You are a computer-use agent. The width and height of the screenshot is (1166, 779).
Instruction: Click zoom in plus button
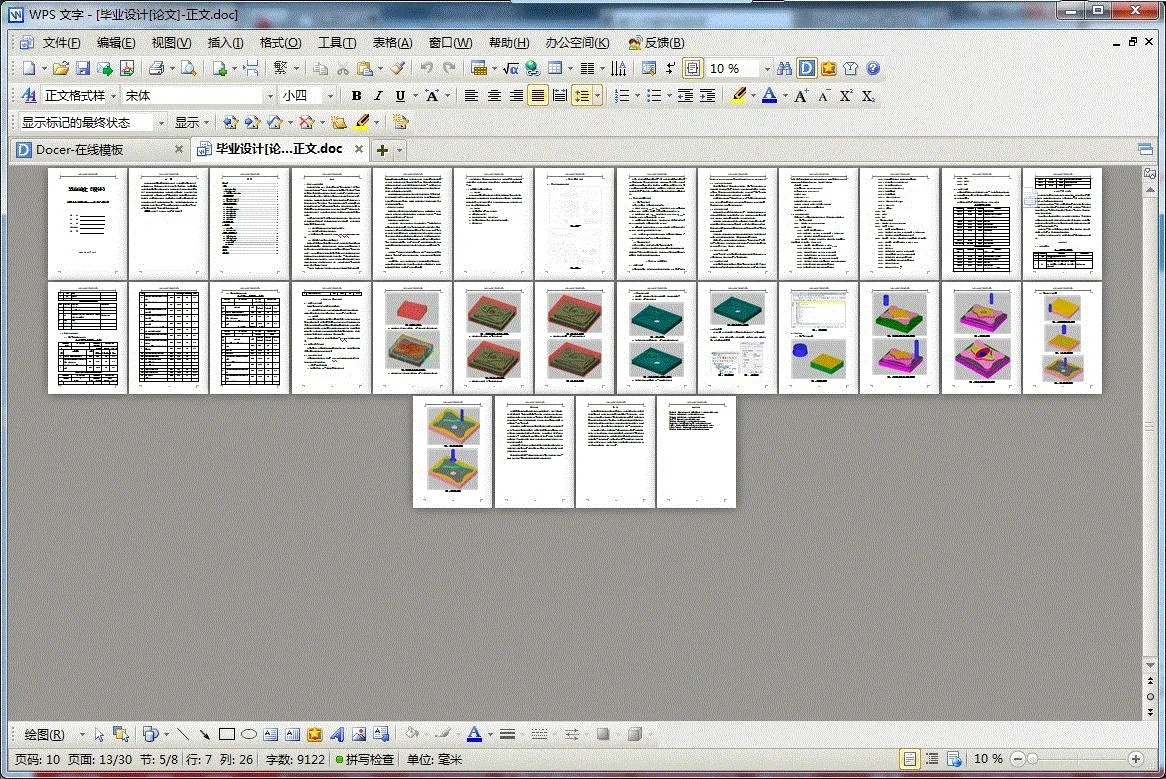[1136, 759]
